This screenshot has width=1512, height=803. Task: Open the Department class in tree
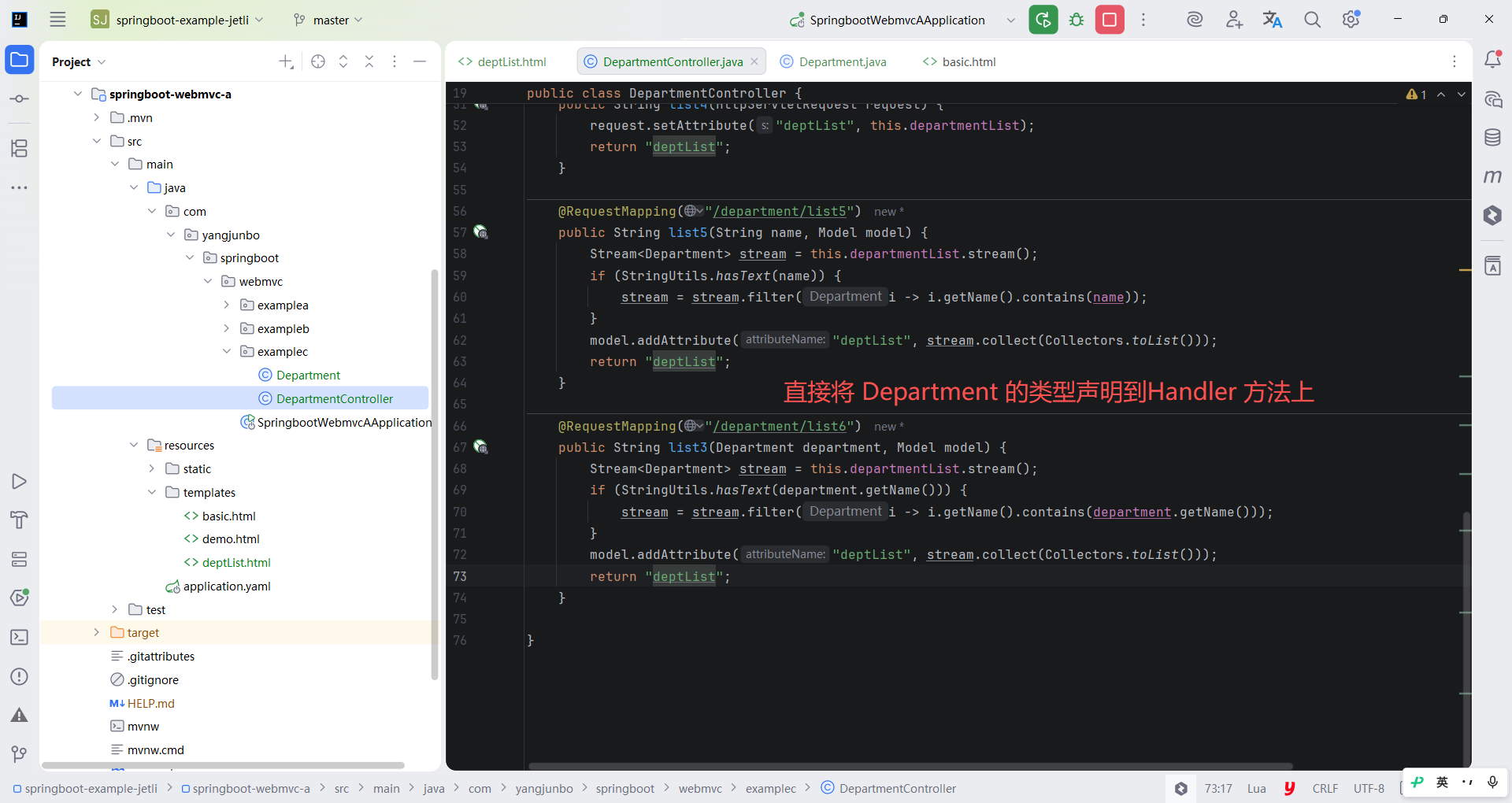(x=309, y=375)
